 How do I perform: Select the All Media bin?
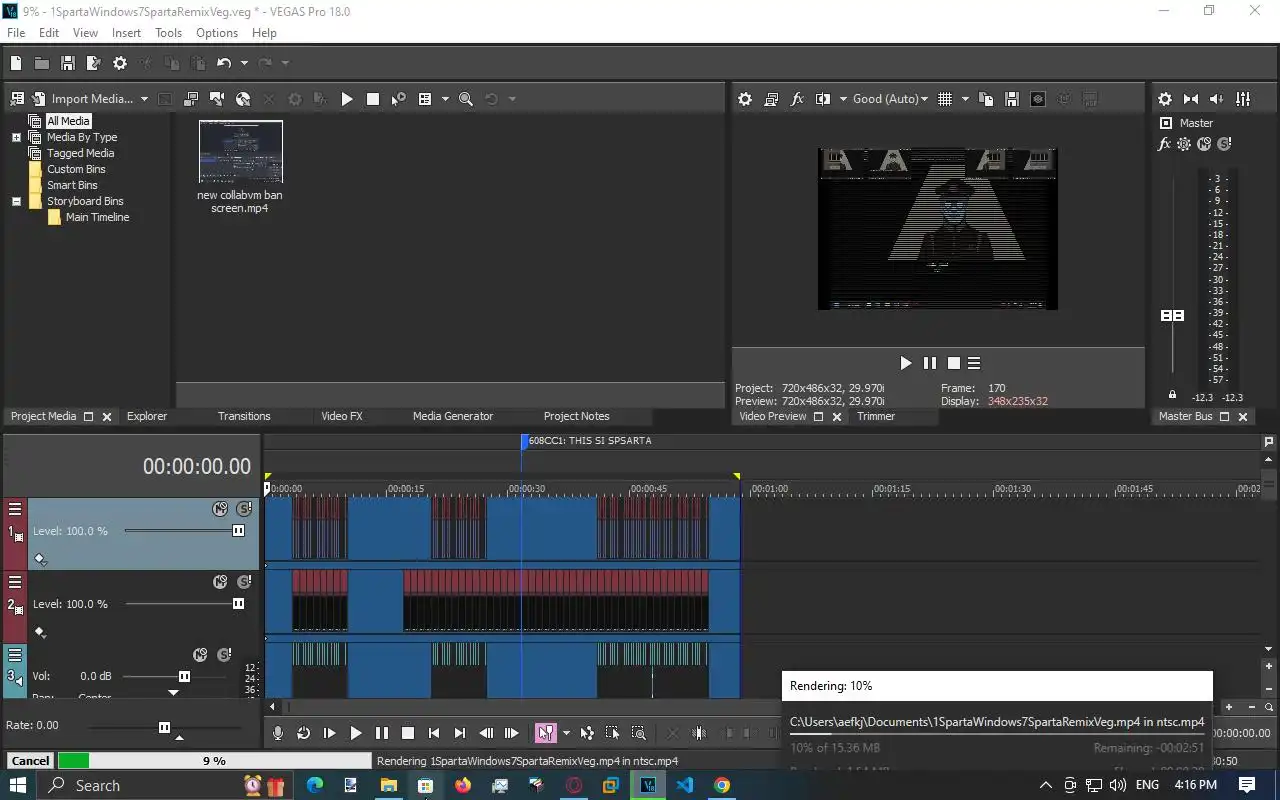pos(68,121)
